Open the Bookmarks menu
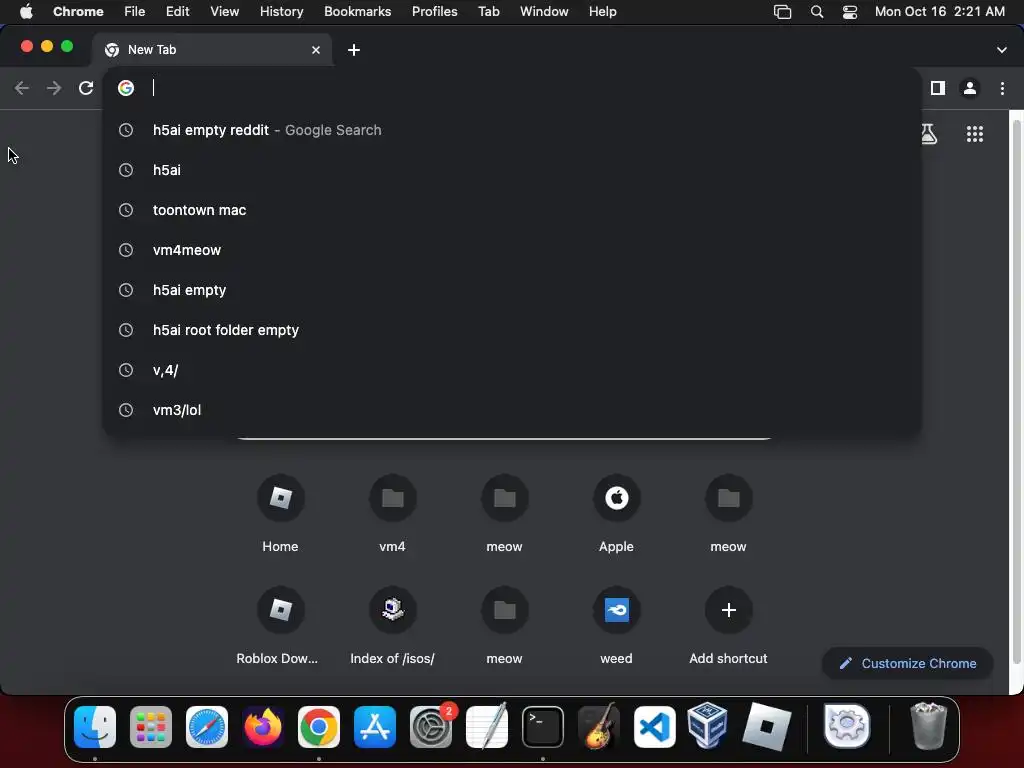 357,12
